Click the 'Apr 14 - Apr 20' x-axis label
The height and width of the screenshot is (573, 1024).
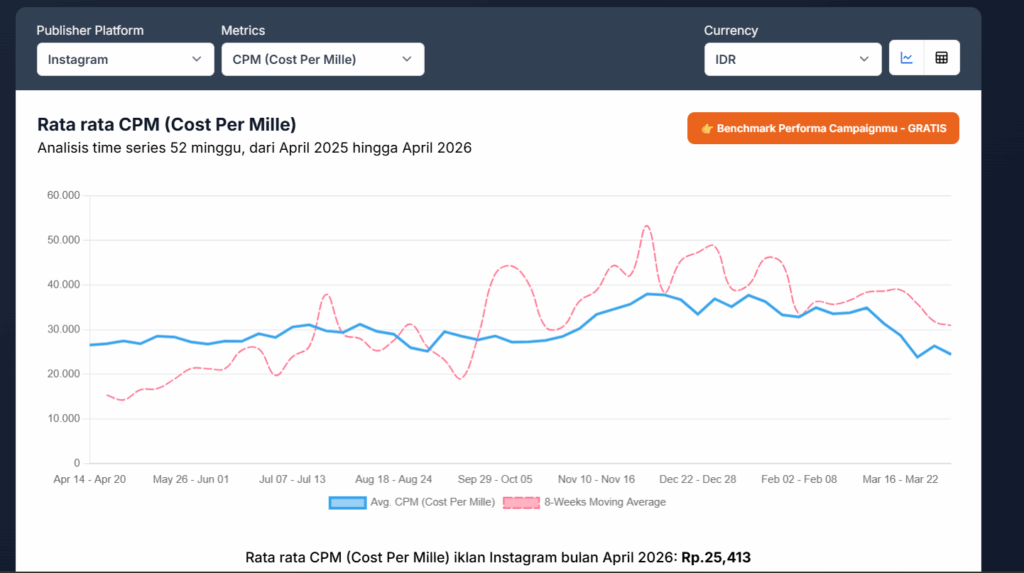point(89,479)
